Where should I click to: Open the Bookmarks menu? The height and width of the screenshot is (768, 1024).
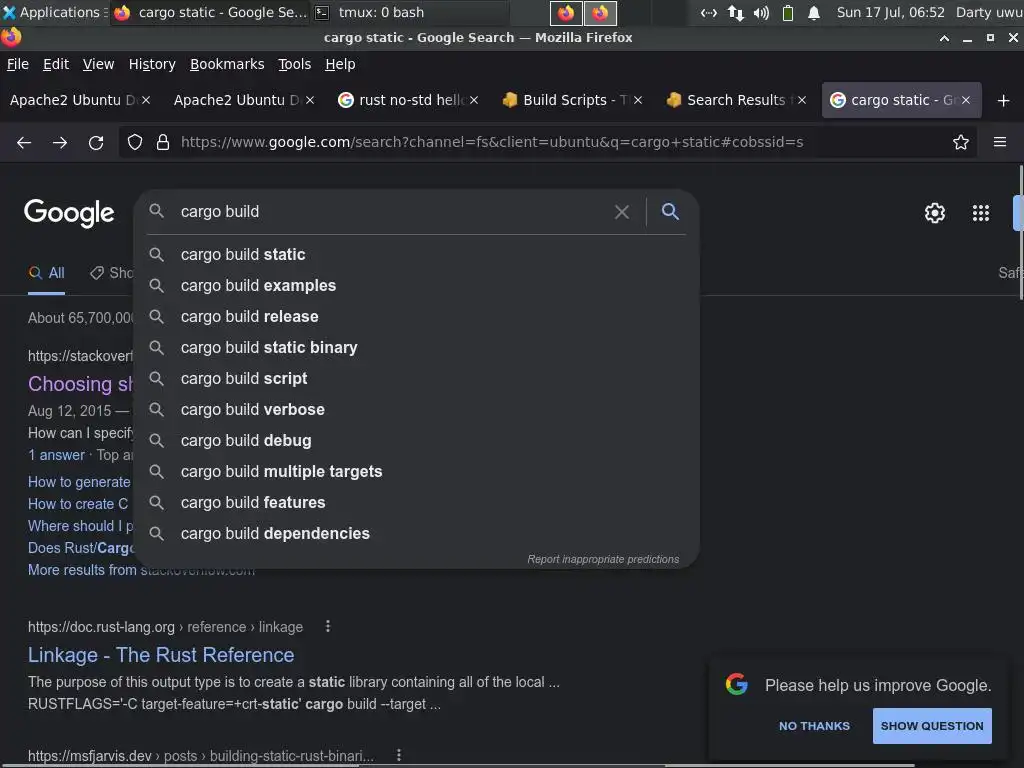click(227, 64)
